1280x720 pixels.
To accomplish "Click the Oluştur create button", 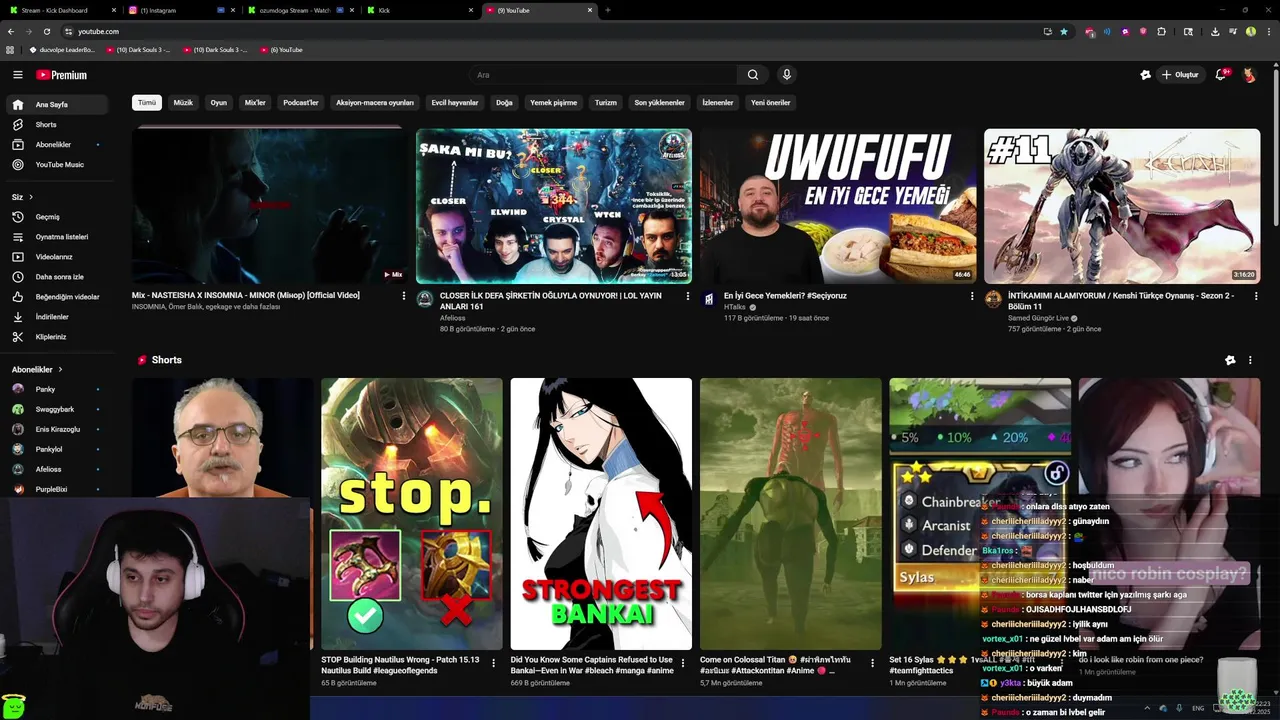I will click(1181, 75).
